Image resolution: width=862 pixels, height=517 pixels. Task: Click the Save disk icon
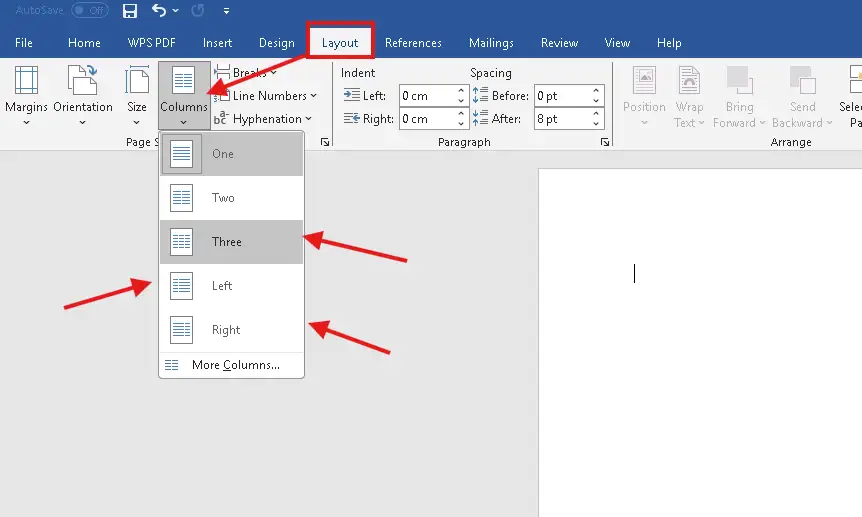point(130,10)
